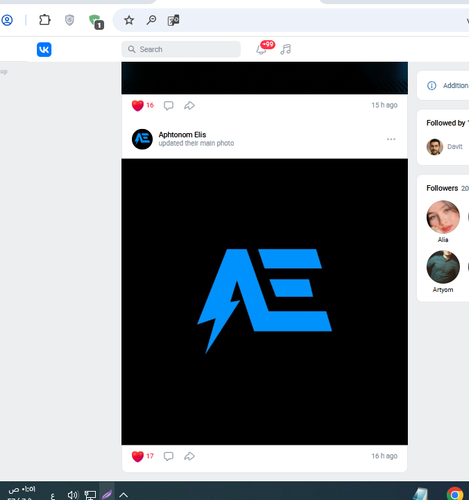Click the Search field in VK header
Screen dimensions: 469x500
tap(181, 49)
